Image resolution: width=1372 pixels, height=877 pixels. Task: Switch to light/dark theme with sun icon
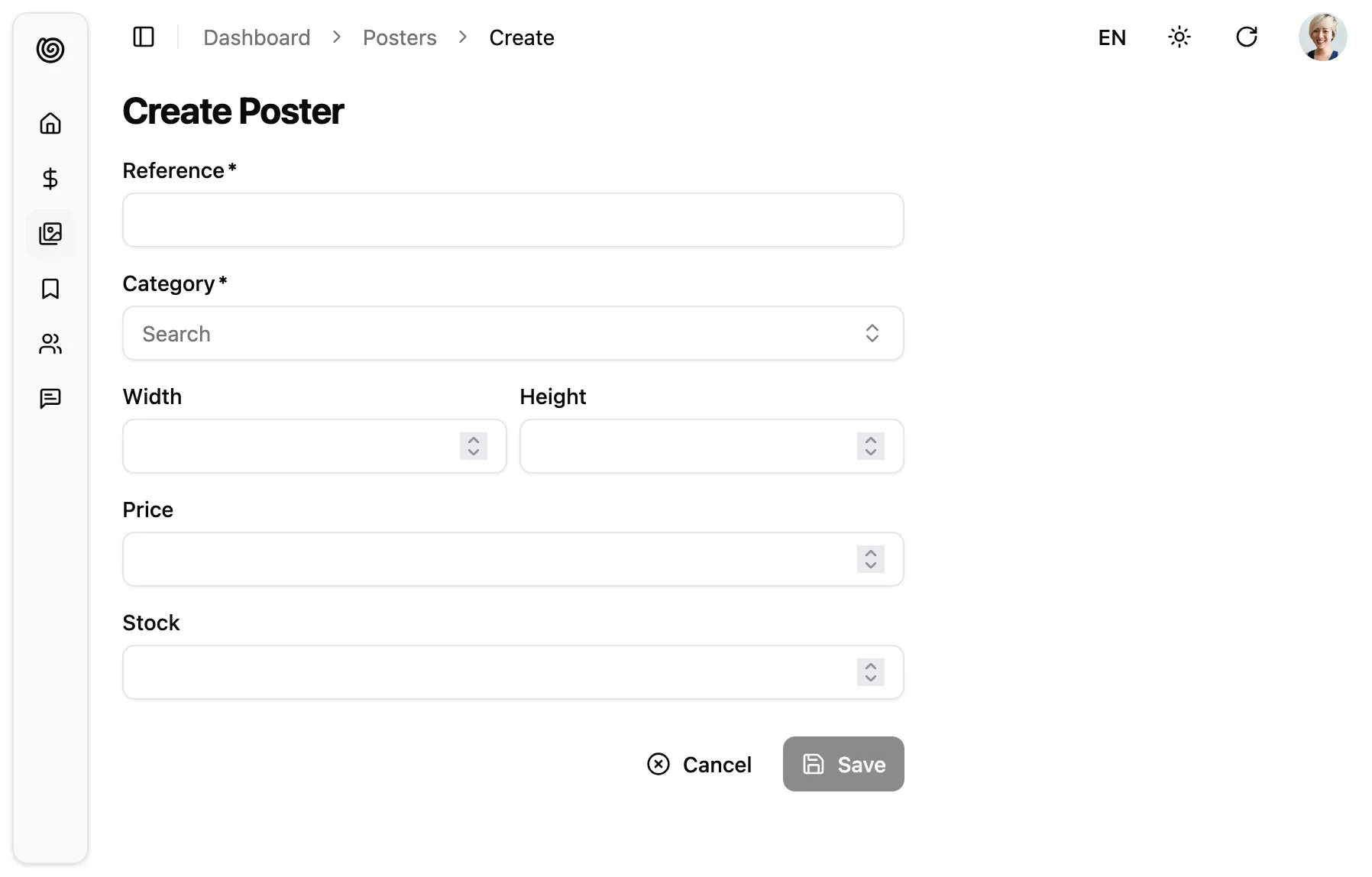pyautogui.click(x=1179, y=37)
